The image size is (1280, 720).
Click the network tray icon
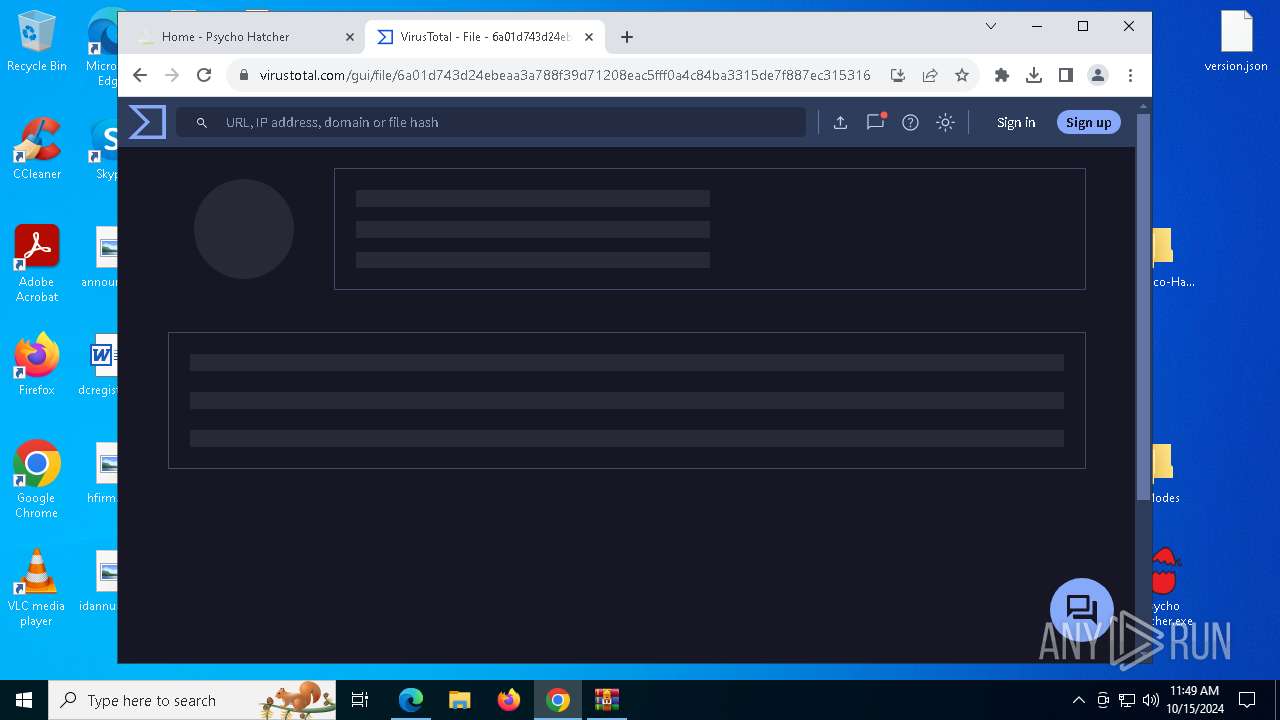point(1127,700)
